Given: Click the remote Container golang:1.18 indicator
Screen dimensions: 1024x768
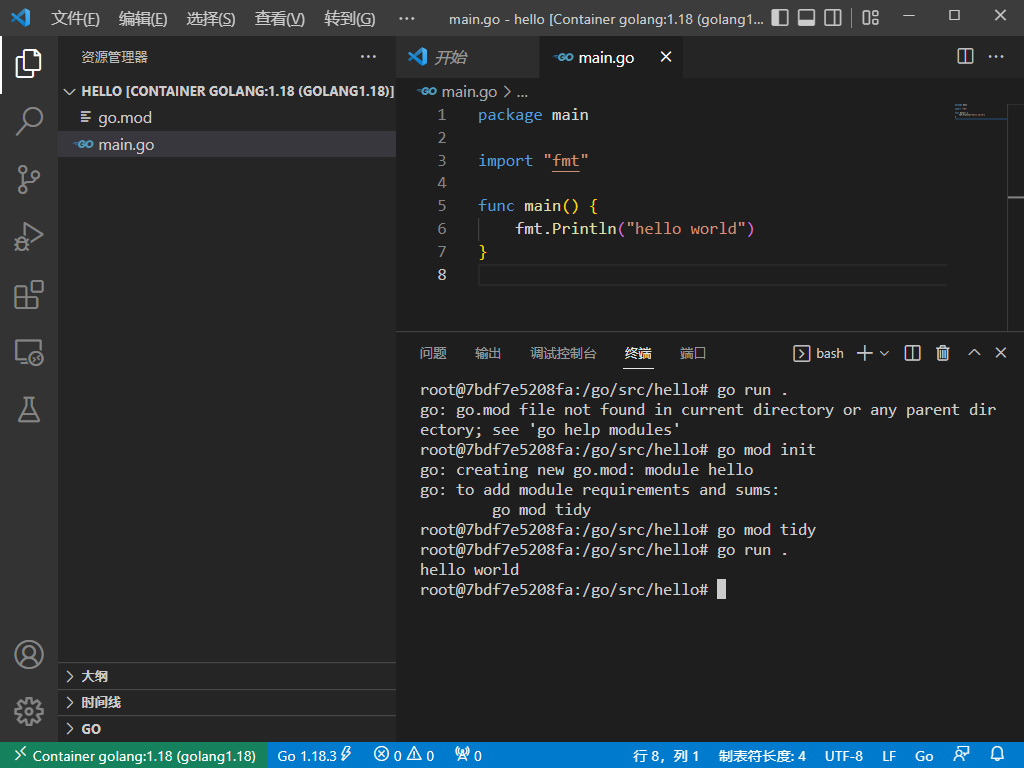Looking at the screenshot, I should point(134,756).
